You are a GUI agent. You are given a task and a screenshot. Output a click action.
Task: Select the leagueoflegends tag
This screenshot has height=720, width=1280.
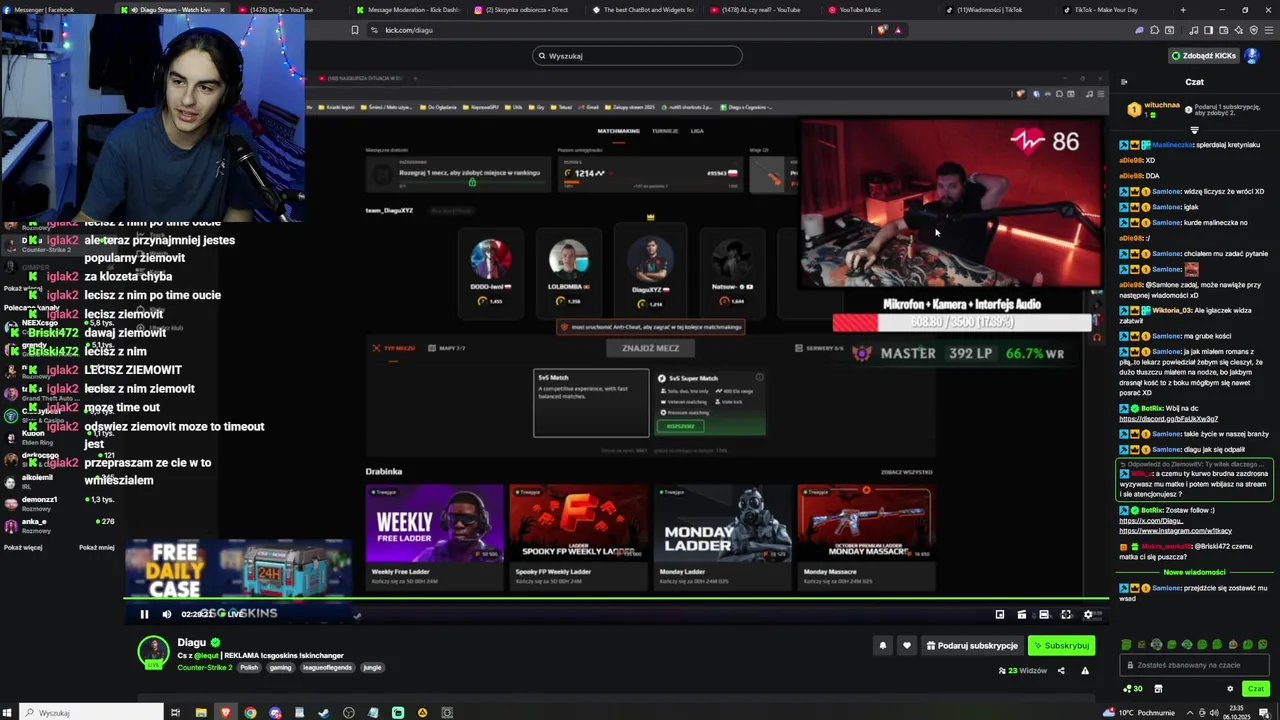pyautogui.click(x=327, y=667)
